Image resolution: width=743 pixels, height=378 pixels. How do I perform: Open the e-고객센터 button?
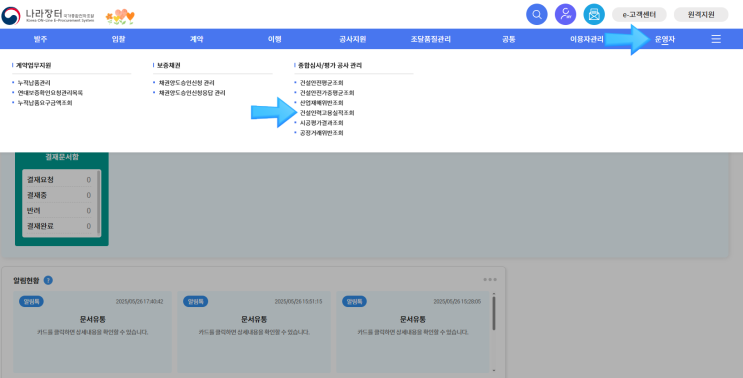pyautogui.click(x=639, y=15)
